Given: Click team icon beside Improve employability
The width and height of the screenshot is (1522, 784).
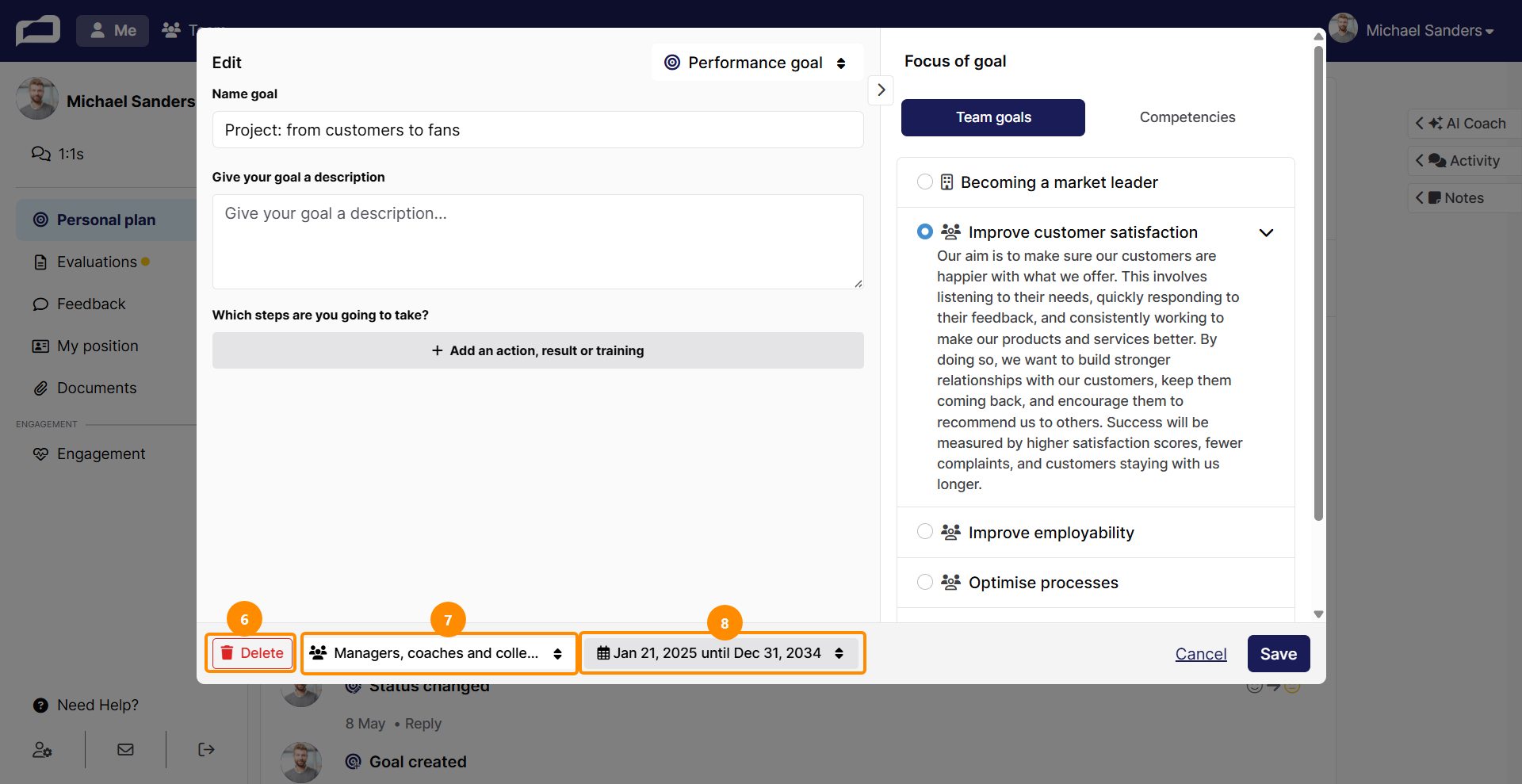Looking at the screenshot, I should coord(950,532).
